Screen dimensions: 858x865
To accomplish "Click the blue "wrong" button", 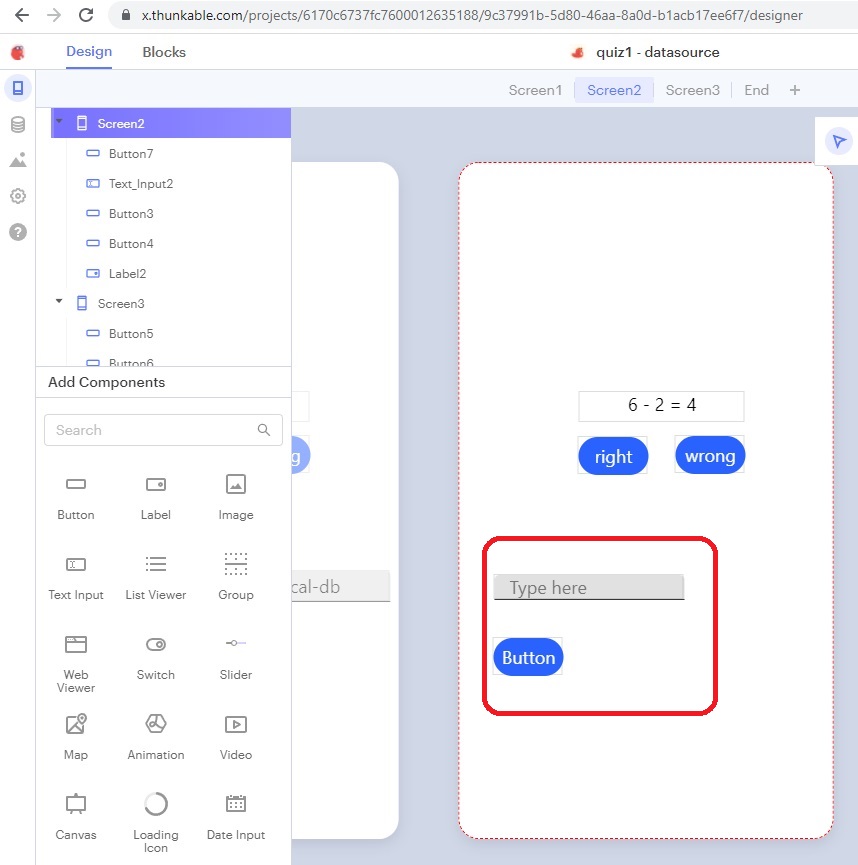I will (710, 456).
